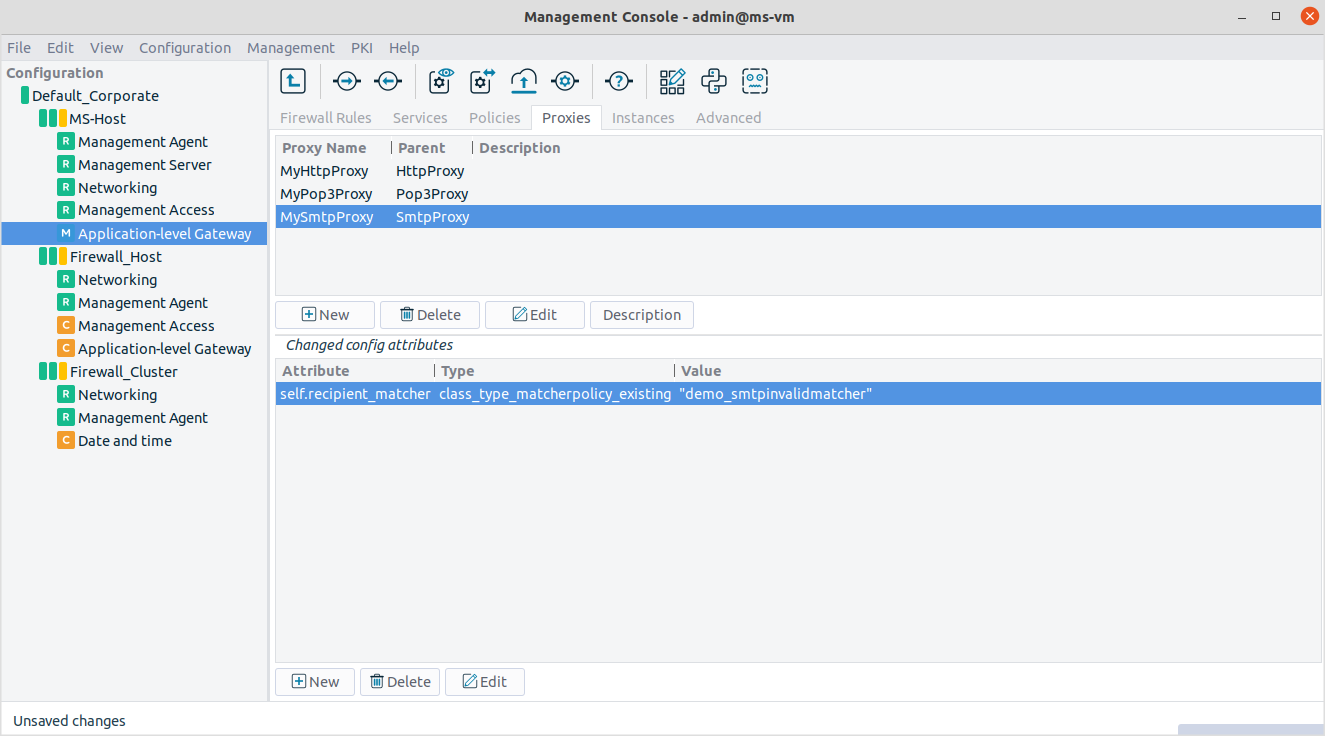Click the right-arrow circle commit icon
1325x736 pixels.
(346, 81)
